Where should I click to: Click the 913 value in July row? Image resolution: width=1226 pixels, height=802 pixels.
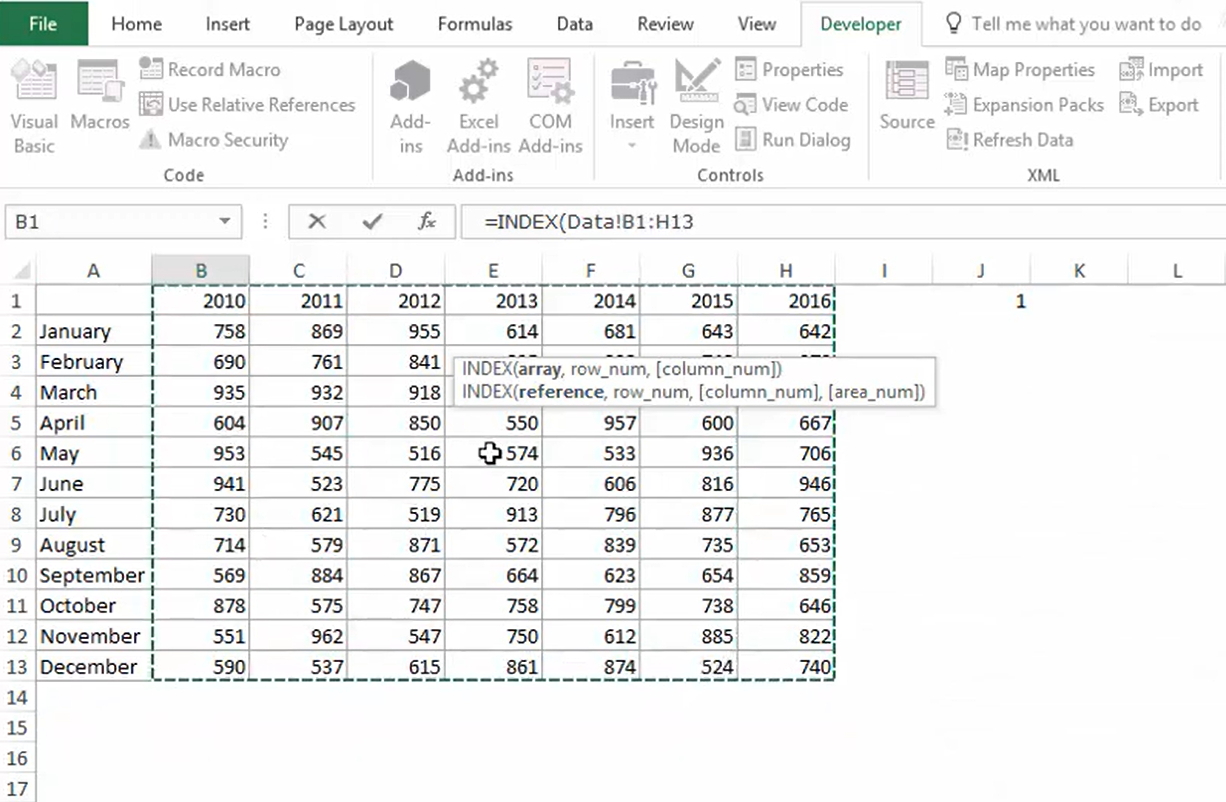pos(494,514)
